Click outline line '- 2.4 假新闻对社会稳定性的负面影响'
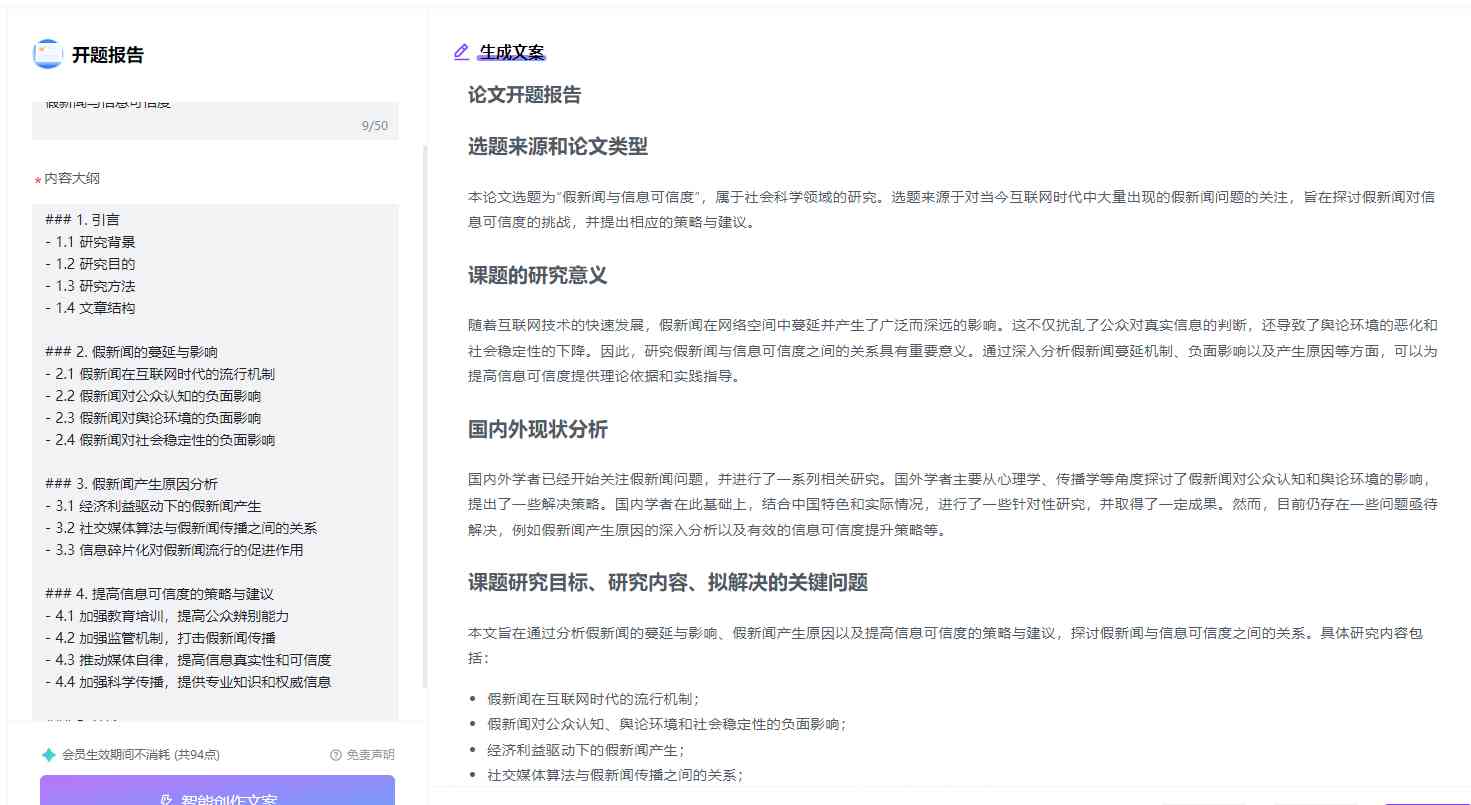 160,440
